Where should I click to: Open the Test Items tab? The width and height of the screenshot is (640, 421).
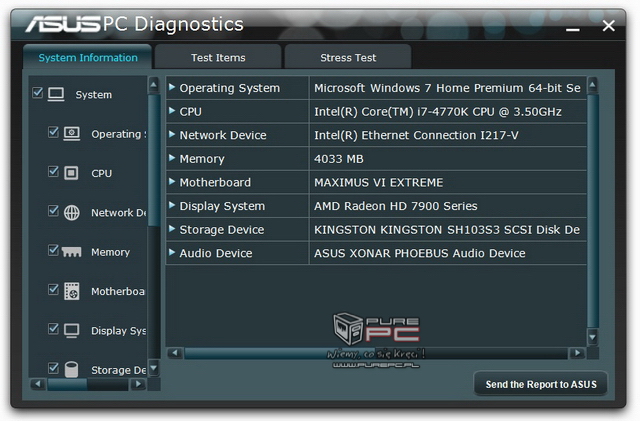pos(218,57)
